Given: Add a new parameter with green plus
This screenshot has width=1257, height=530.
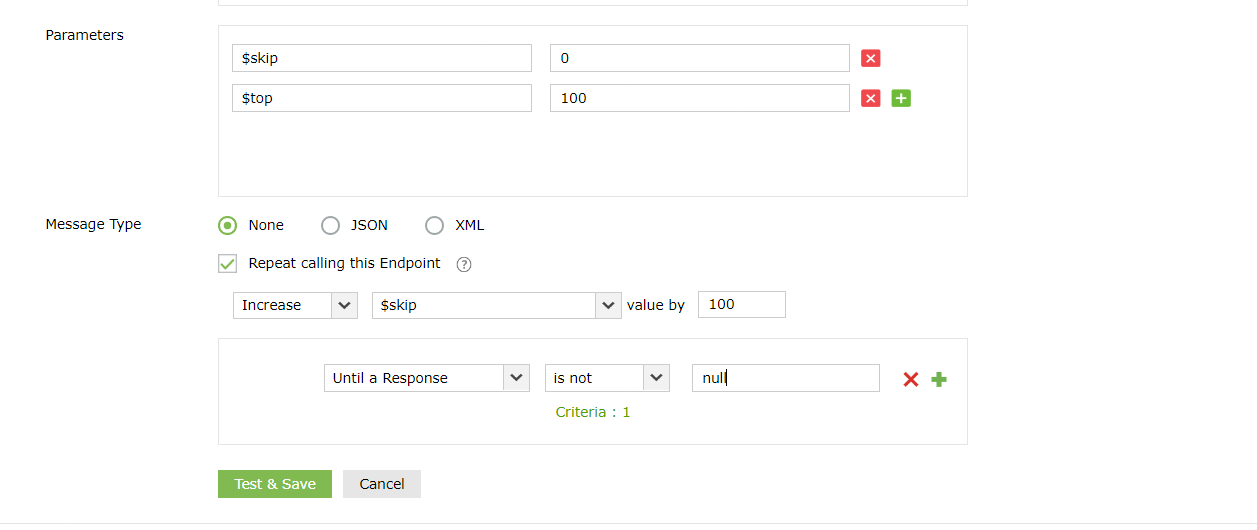Looking at the screenshot, I should [901, 98].
